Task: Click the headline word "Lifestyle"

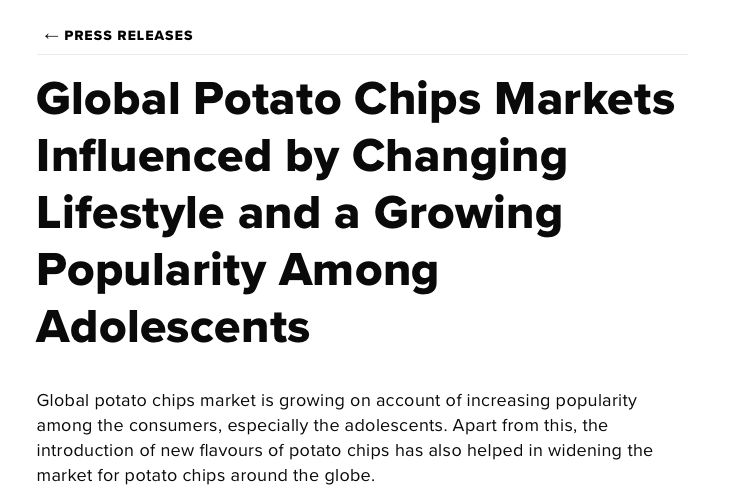Action: (129, 213)
